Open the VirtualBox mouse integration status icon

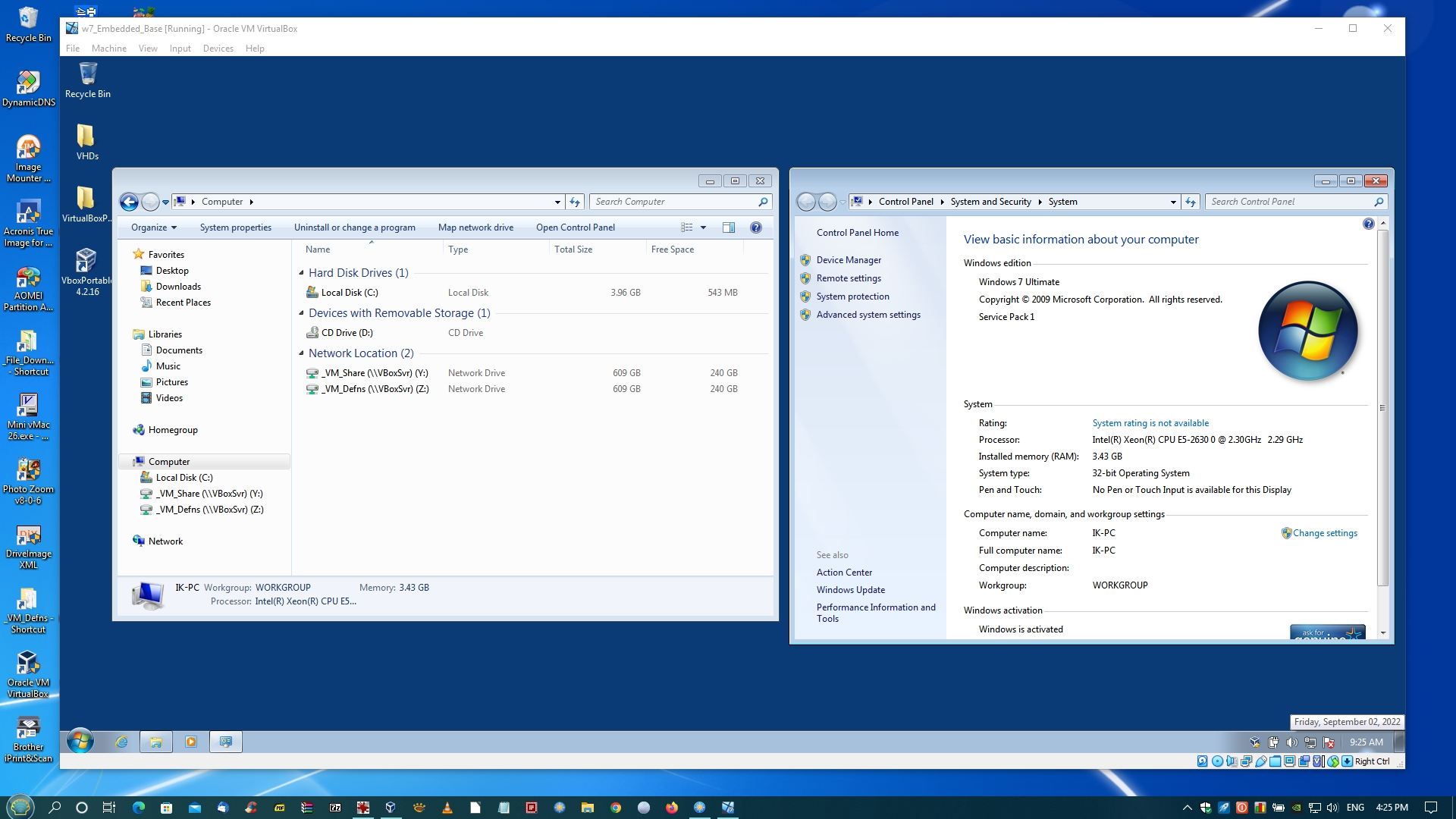point(1333,761)
